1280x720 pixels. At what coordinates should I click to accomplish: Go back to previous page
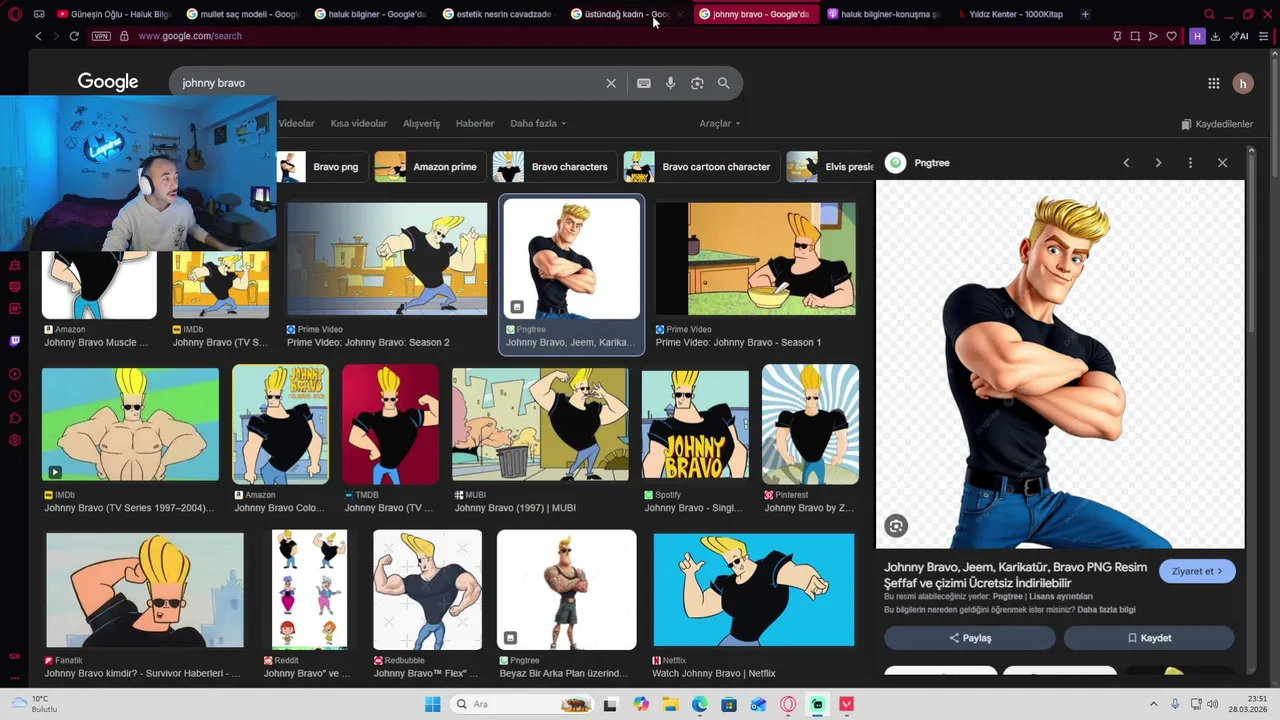(38, 36)
